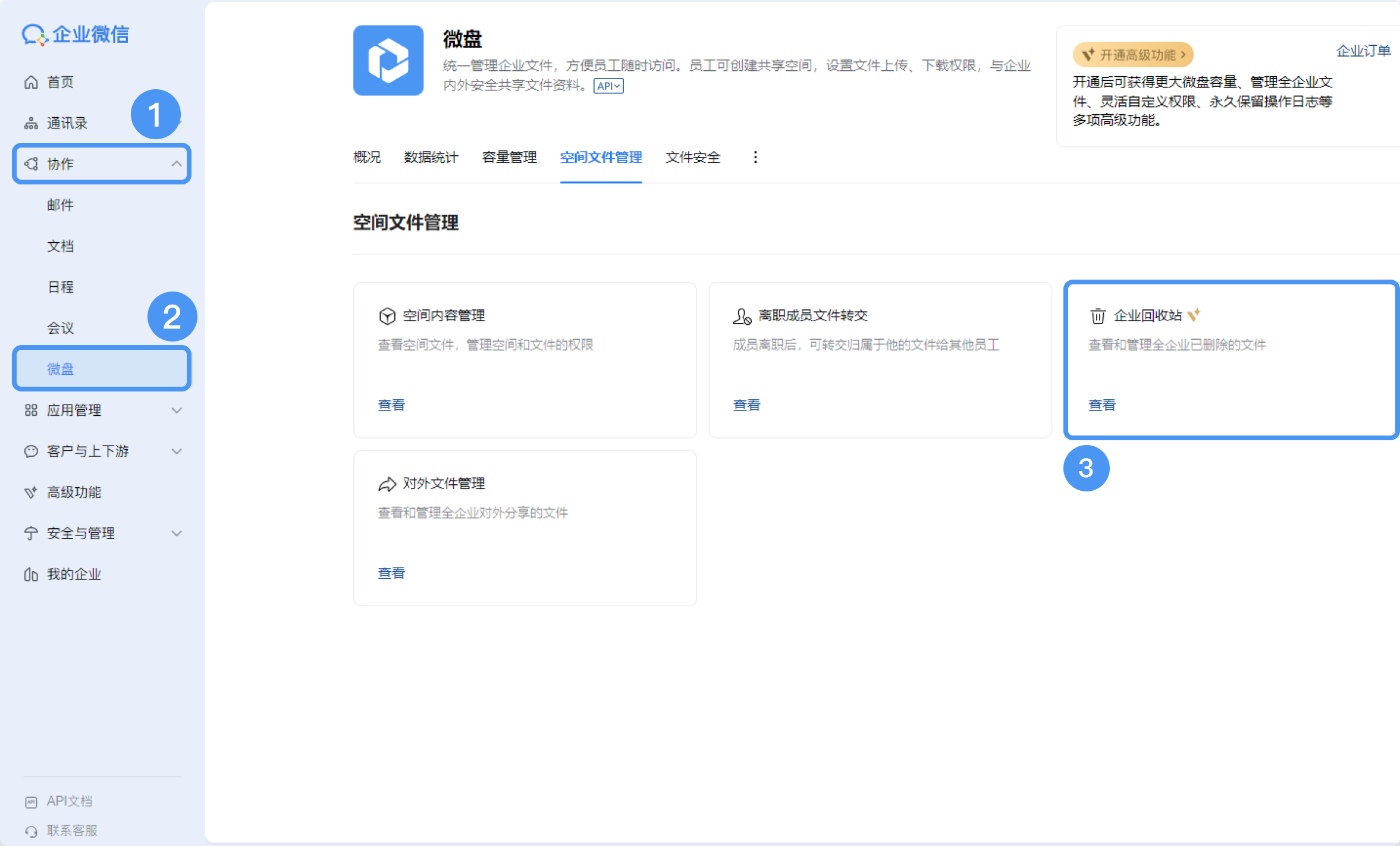
Task: Click the 空间内容管理 card title
Action: [444, 316]
